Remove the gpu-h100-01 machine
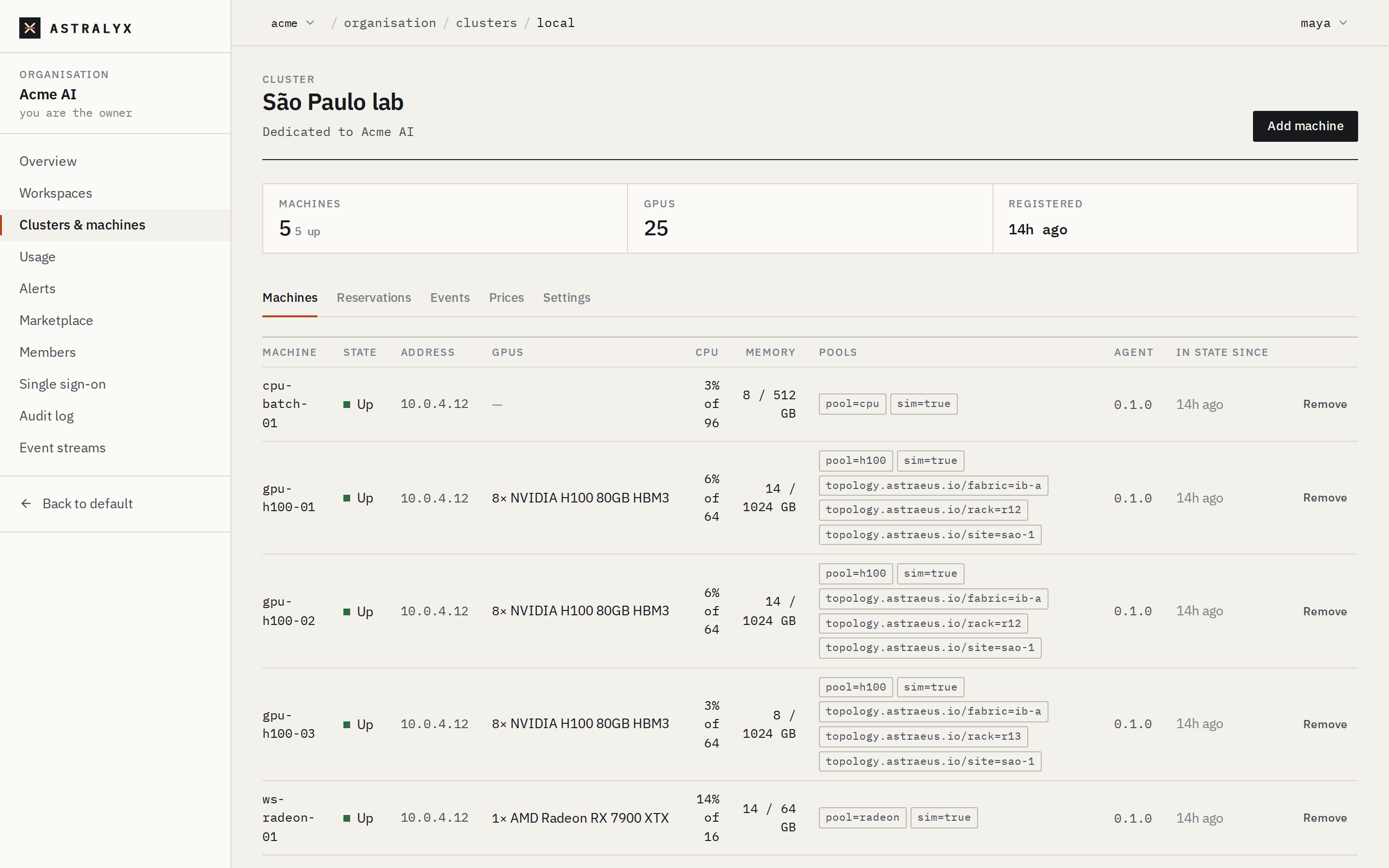This screenshot has width=1389, height=868. point(1325,498)
